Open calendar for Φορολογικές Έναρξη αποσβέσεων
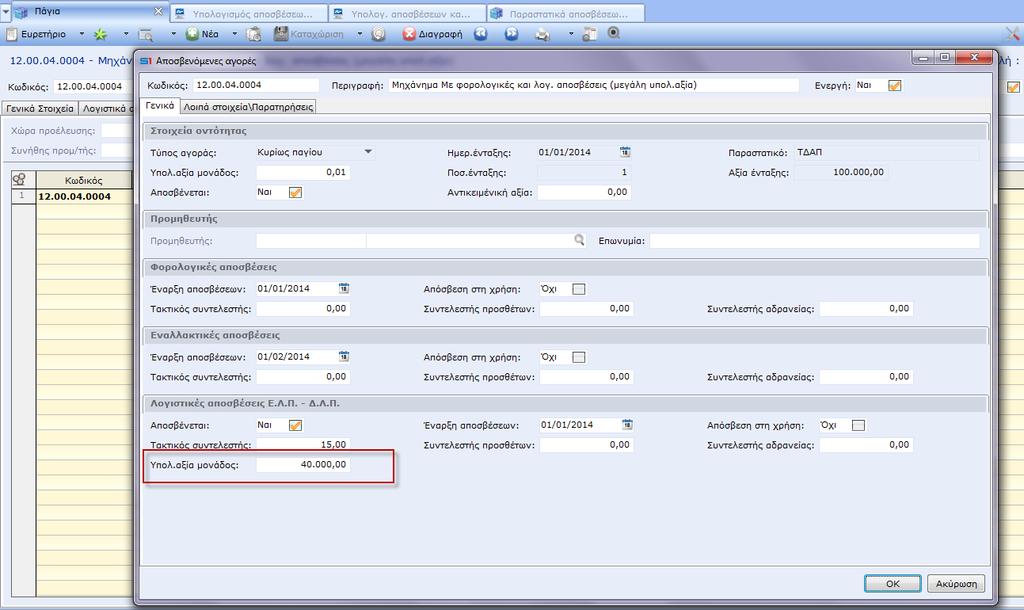 pyautogui.click(x=344, y=288)
